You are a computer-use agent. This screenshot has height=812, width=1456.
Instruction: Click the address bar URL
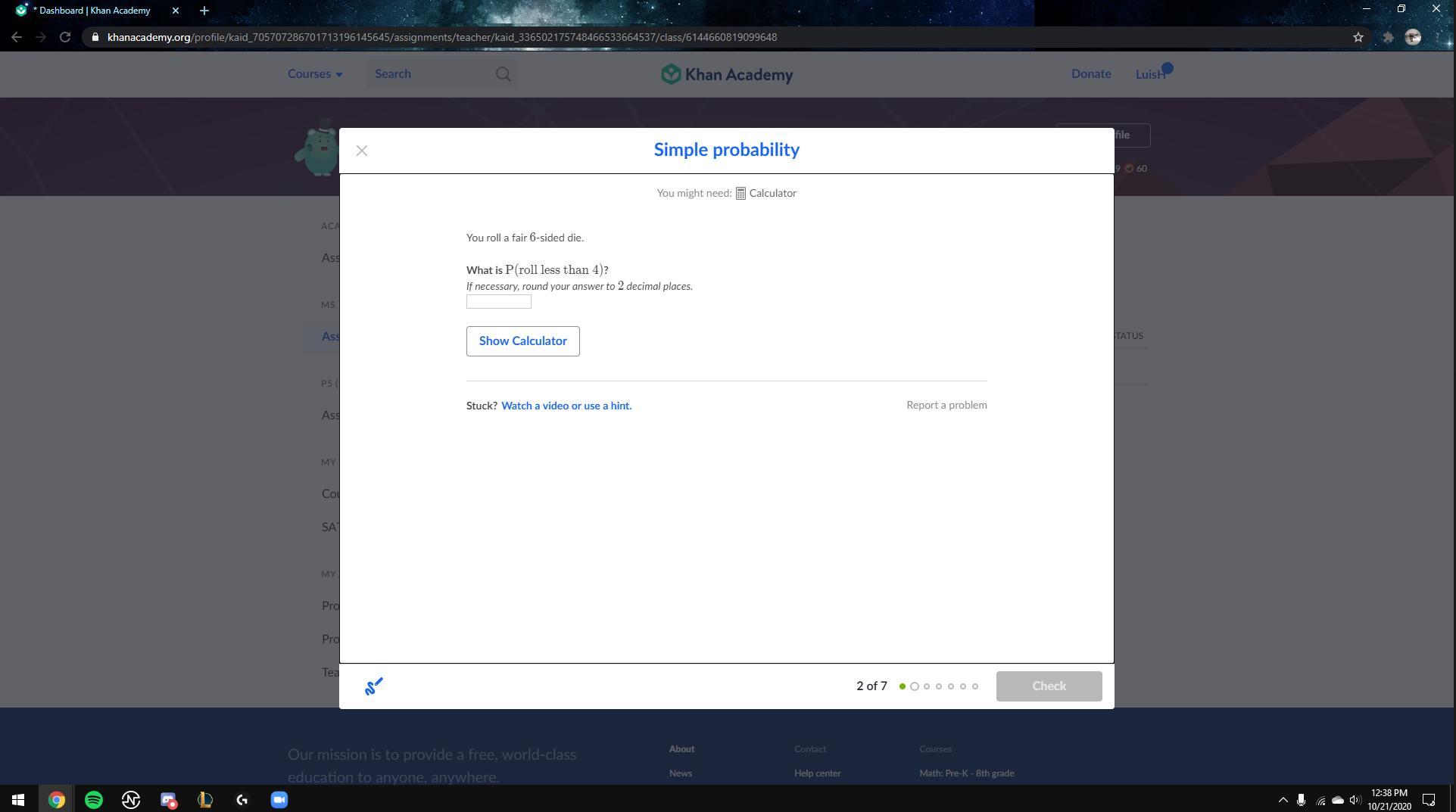point(442,37)
